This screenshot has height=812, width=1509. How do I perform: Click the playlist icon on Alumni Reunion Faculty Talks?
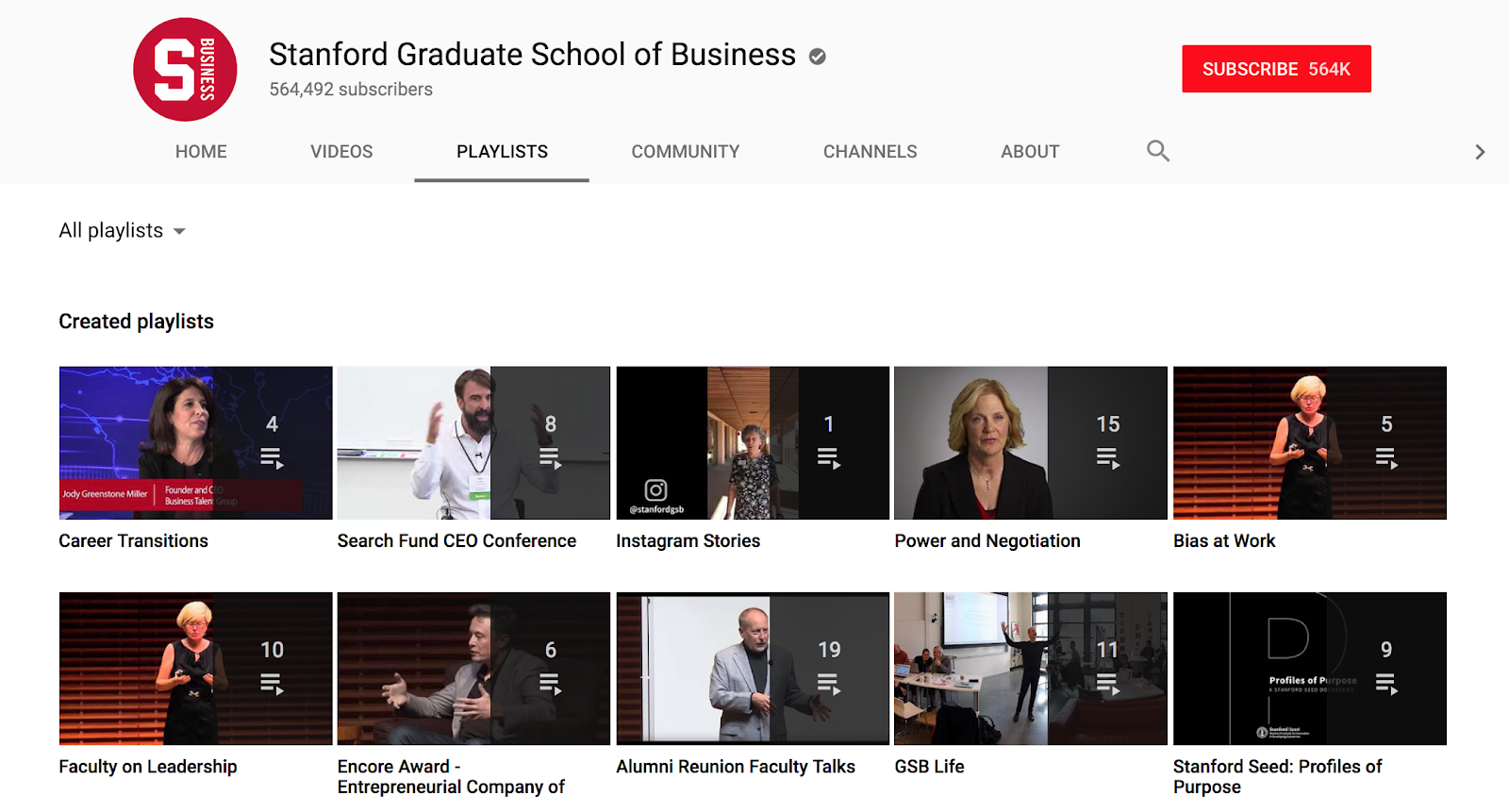[829, 684]
